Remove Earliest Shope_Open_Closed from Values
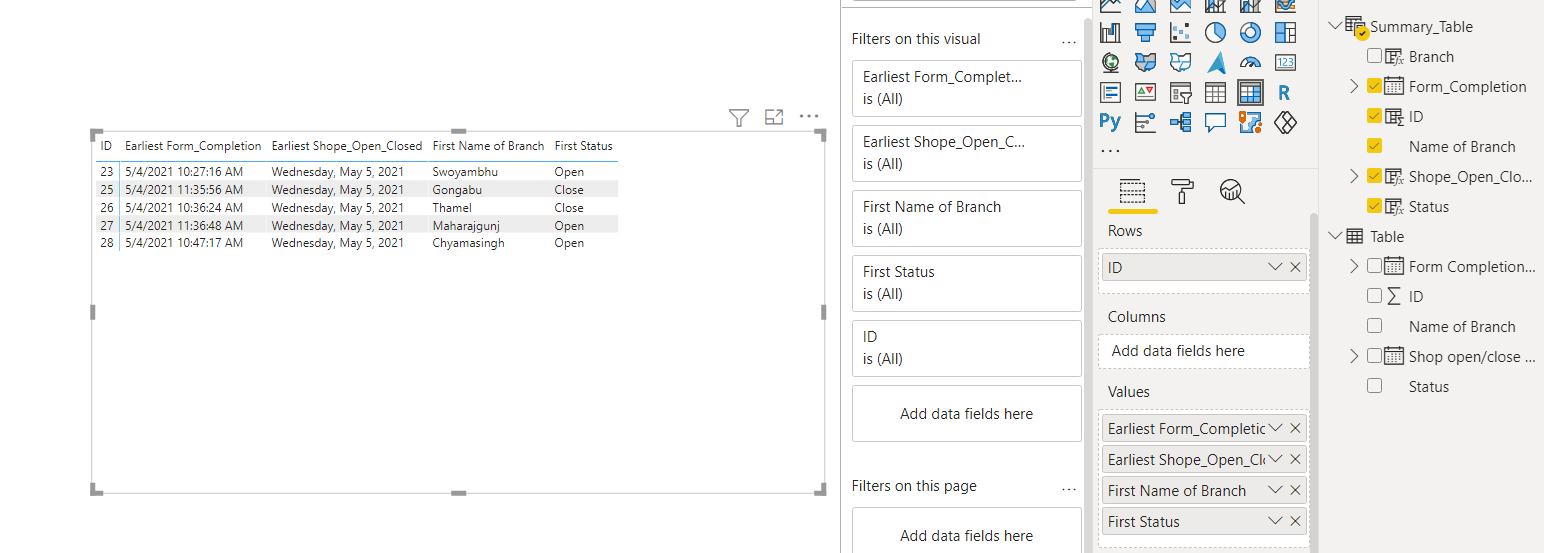This screenshot has height=553, width=1544. [x=1296, y=459]
